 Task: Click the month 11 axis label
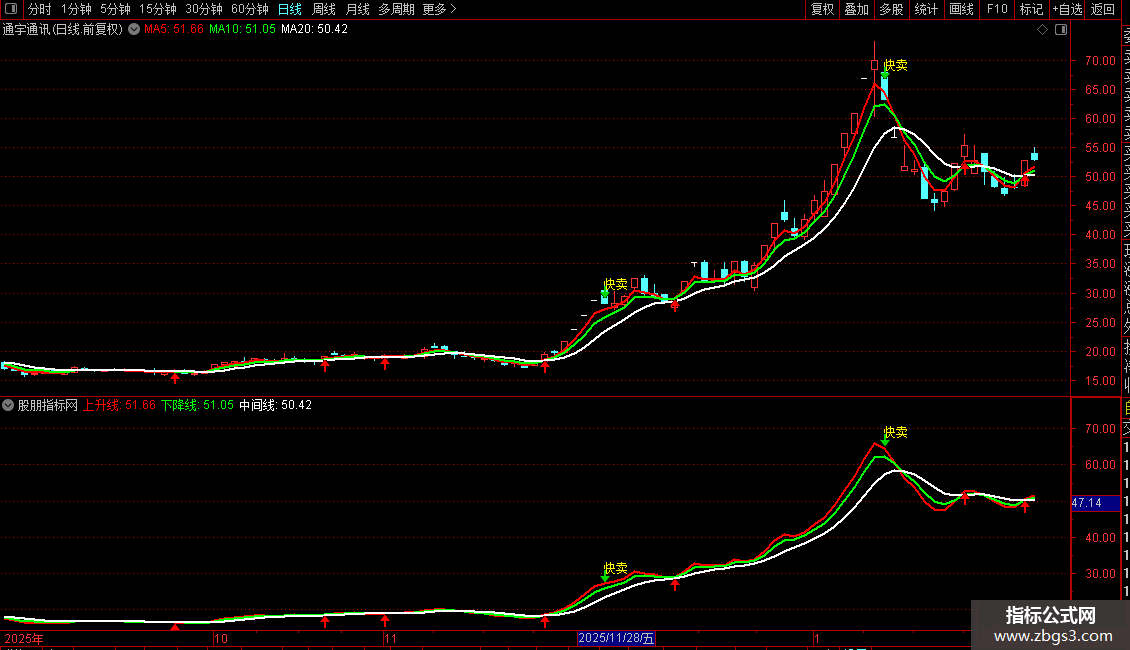click(390, 638)
